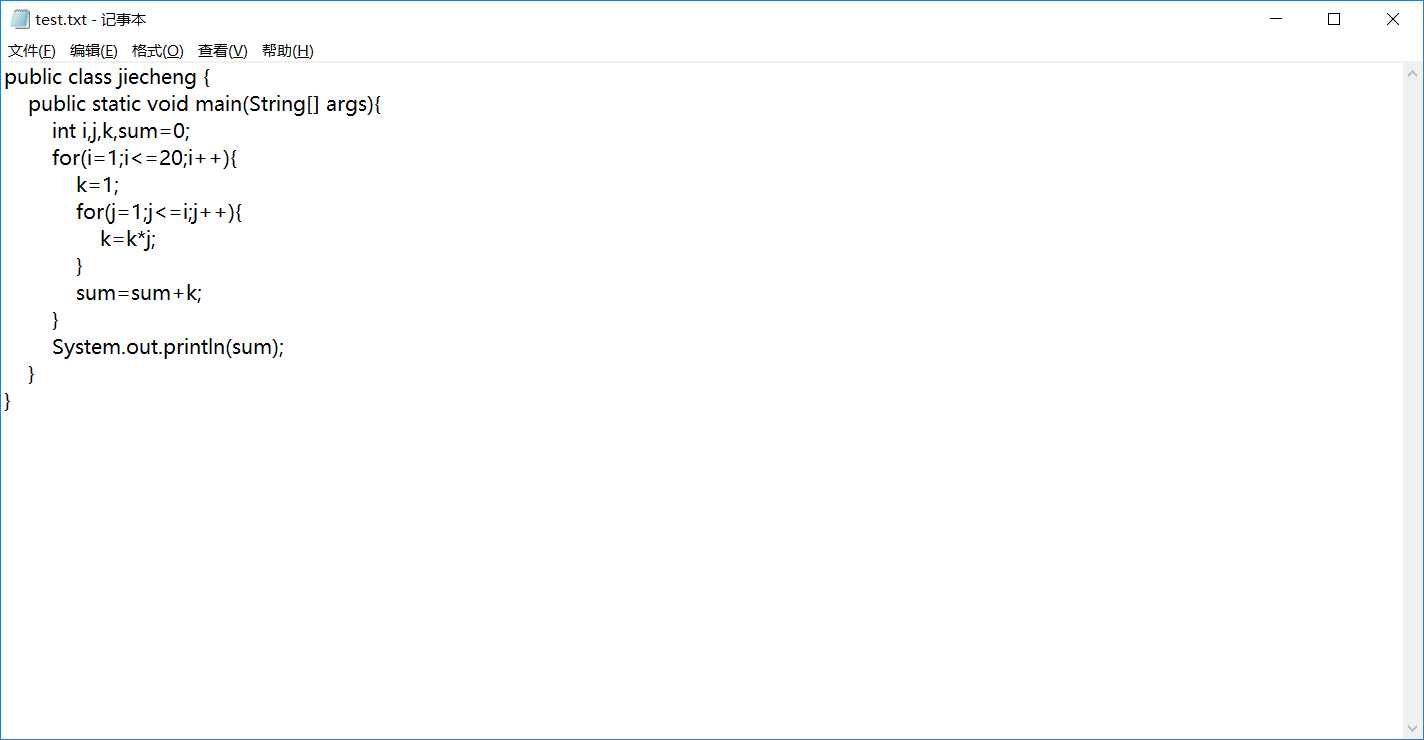Open the 查看(V) menu
Image resolution: width=1424 pixels, height=740 pixels.
[223, 51]
